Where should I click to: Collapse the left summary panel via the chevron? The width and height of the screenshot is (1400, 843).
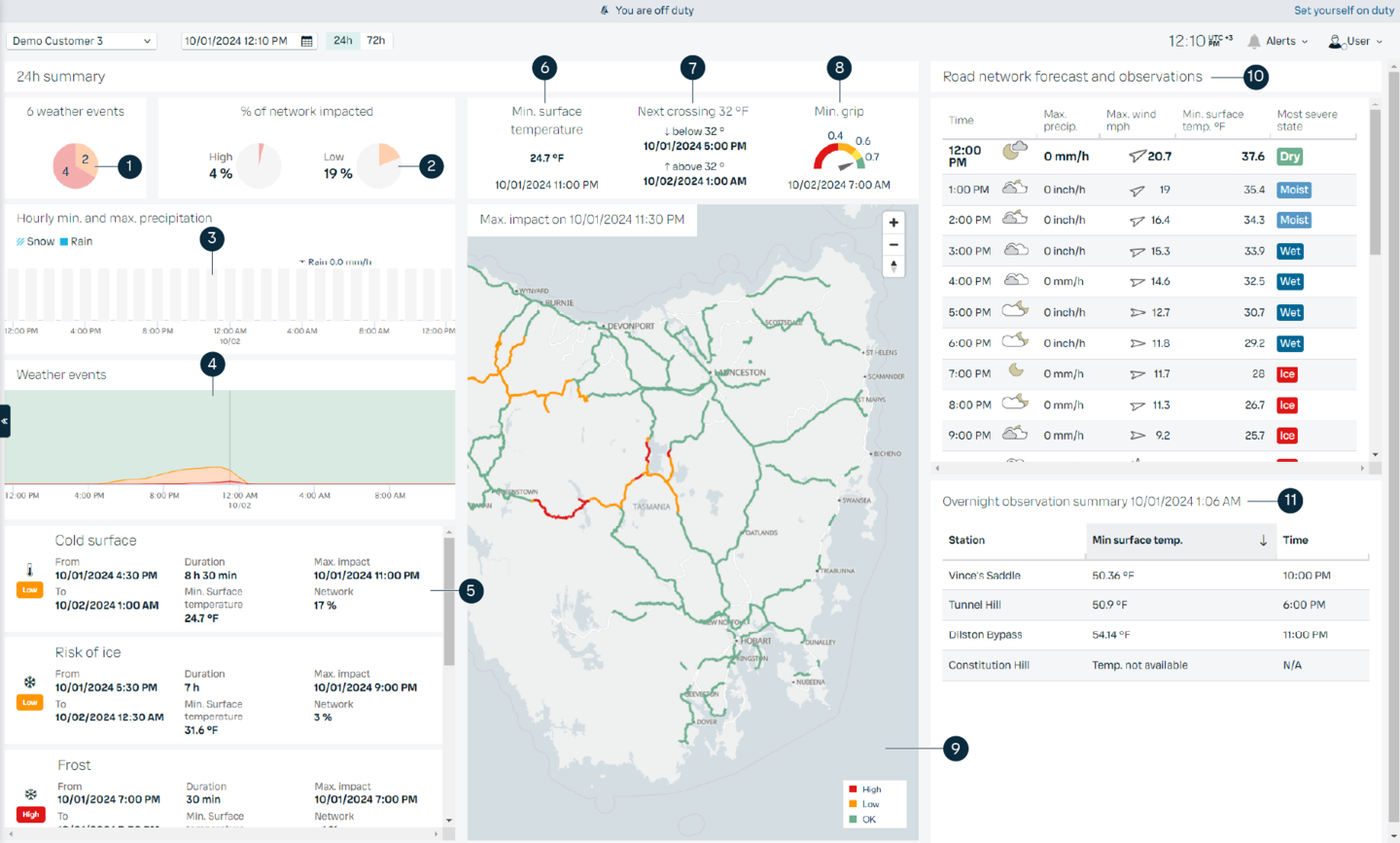(5, 421)
